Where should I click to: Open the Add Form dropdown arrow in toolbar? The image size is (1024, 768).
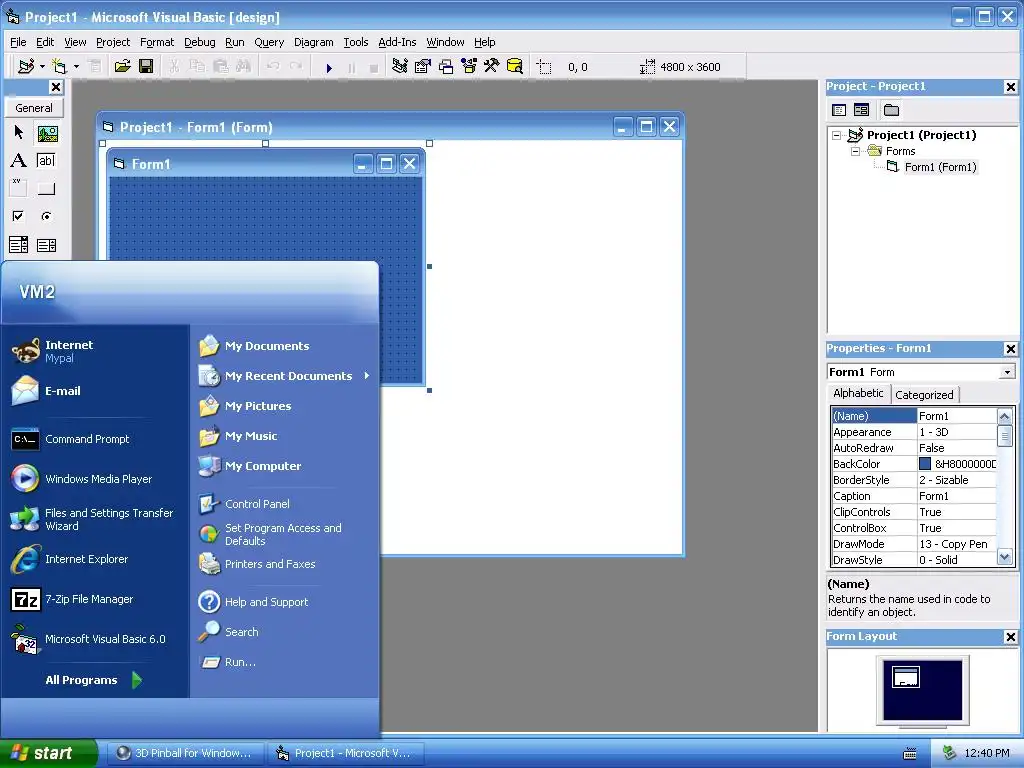pos(76,67)
